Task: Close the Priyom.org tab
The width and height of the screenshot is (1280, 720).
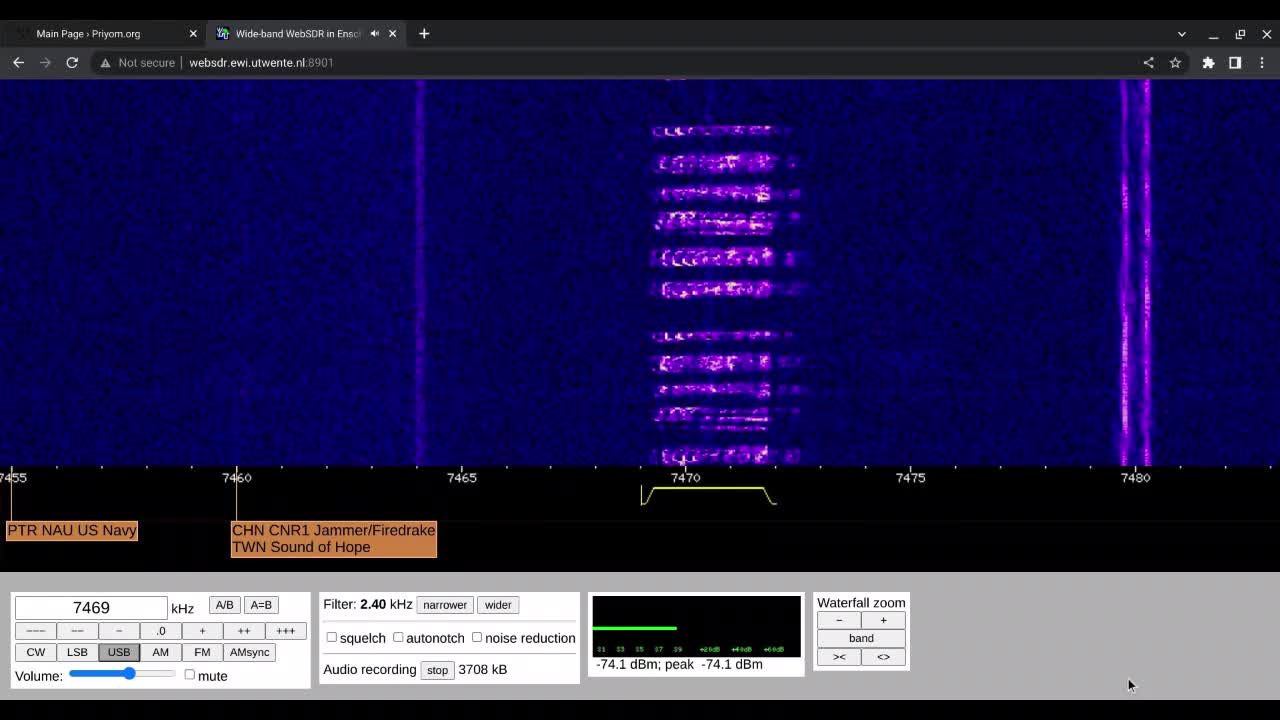Action: click(x=193, y=33)
